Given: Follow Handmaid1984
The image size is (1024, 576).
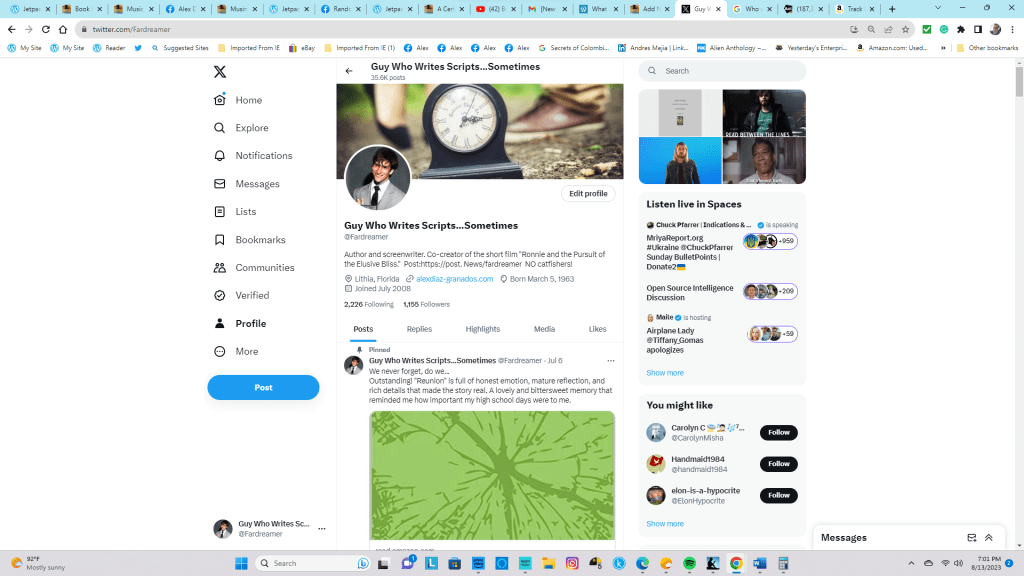Looking at the screenshot, I should click(x=778, y=464).
